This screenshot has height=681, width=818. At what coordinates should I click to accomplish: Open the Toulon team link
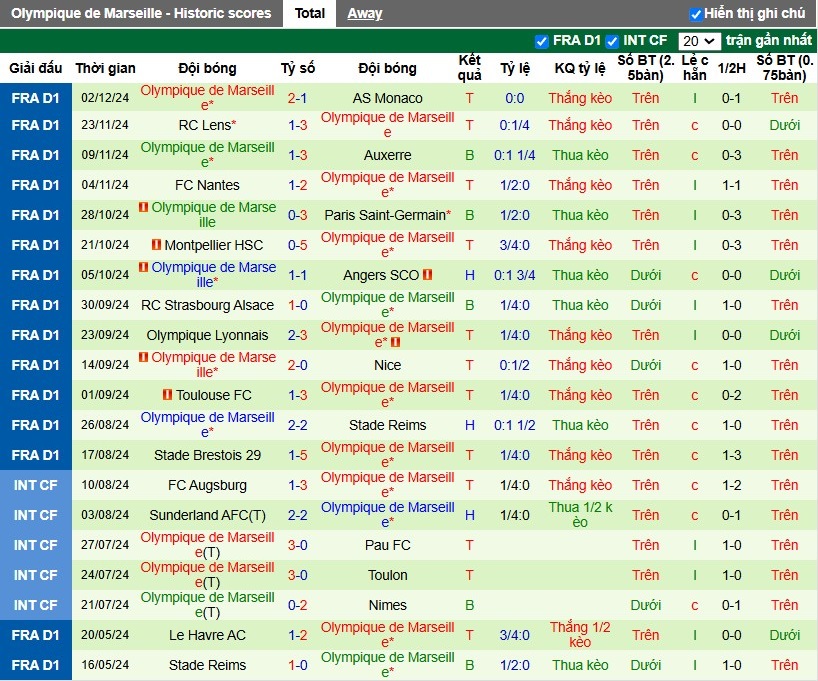(387, 575)
